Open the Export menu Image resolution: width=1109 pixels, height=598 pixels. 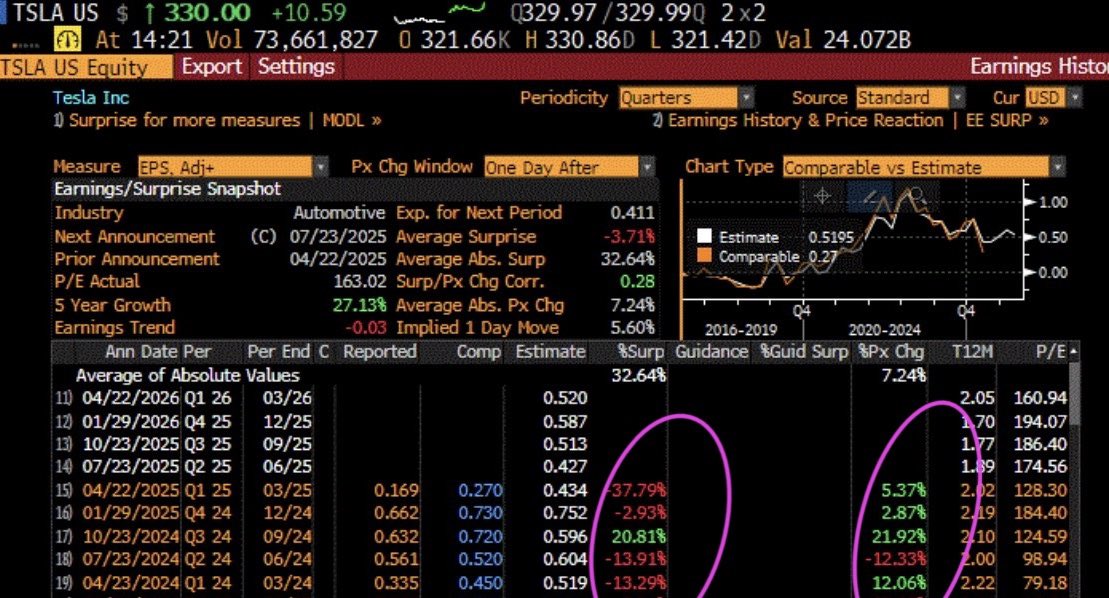(211, 66)
